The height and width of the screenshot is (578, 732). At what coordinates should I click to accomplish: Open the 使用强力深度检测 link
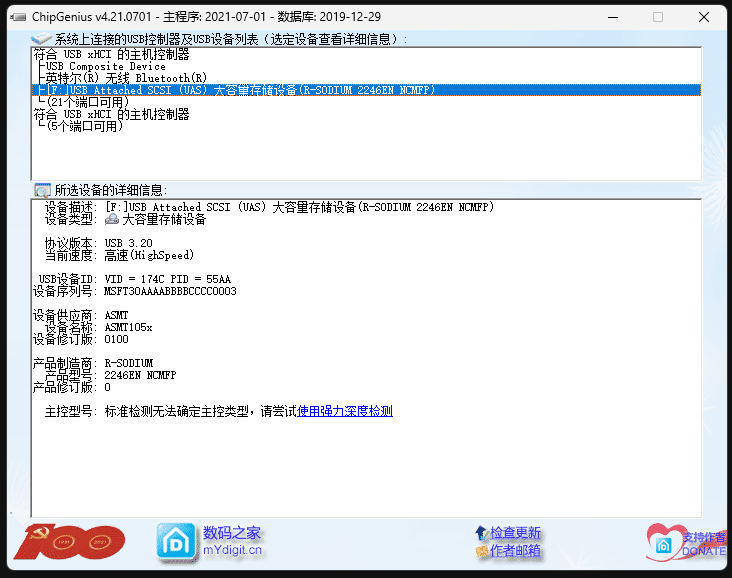[345, 411]
